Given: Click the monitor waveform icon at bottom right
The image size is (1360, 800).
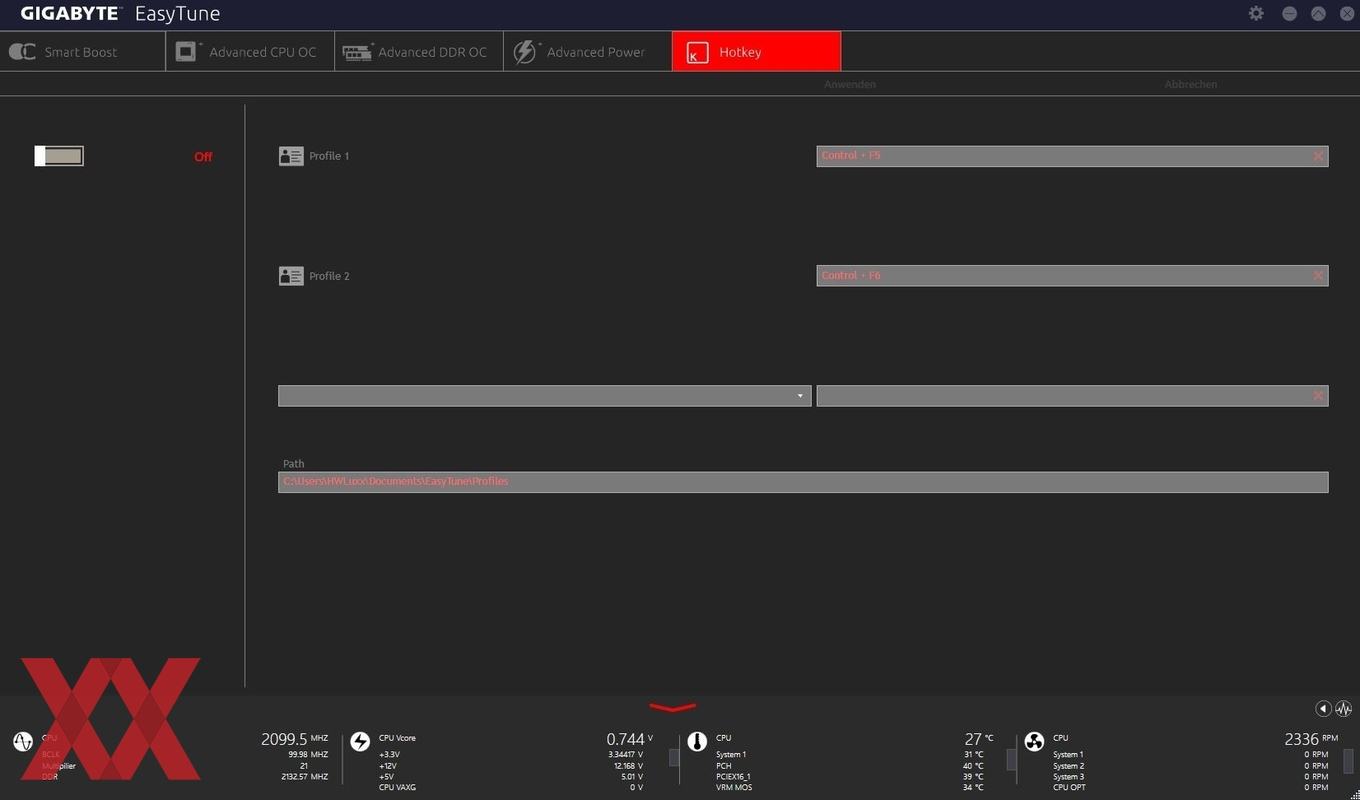Looking at the screenshot, I should tap(1343, 708).
